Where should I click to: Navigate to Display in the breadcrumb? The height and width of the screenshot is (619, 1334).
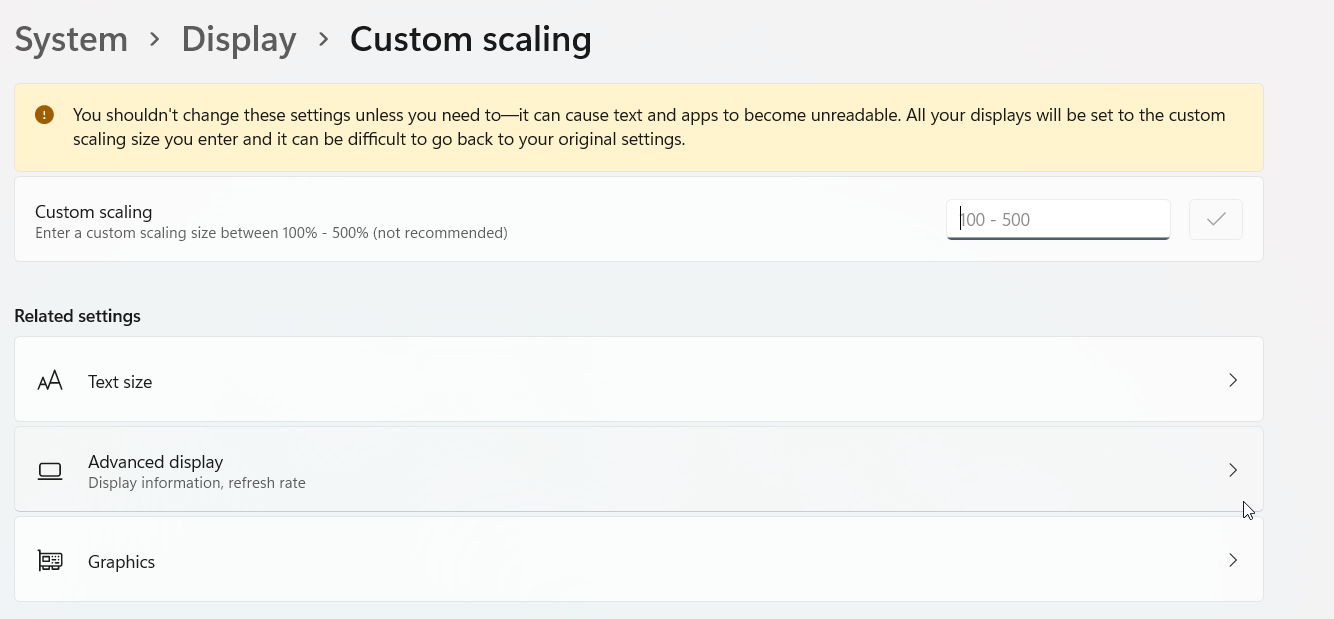(x=239, y=39)
